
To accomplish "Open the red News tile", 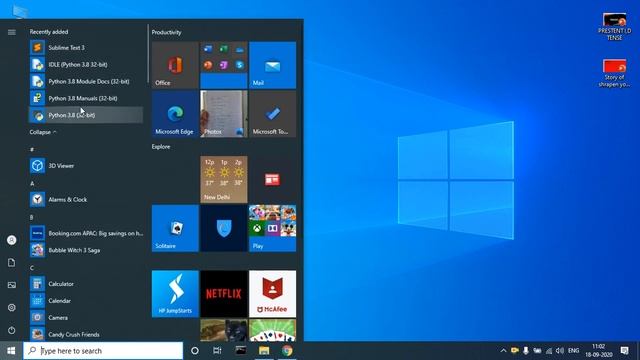I will point(273,180).
